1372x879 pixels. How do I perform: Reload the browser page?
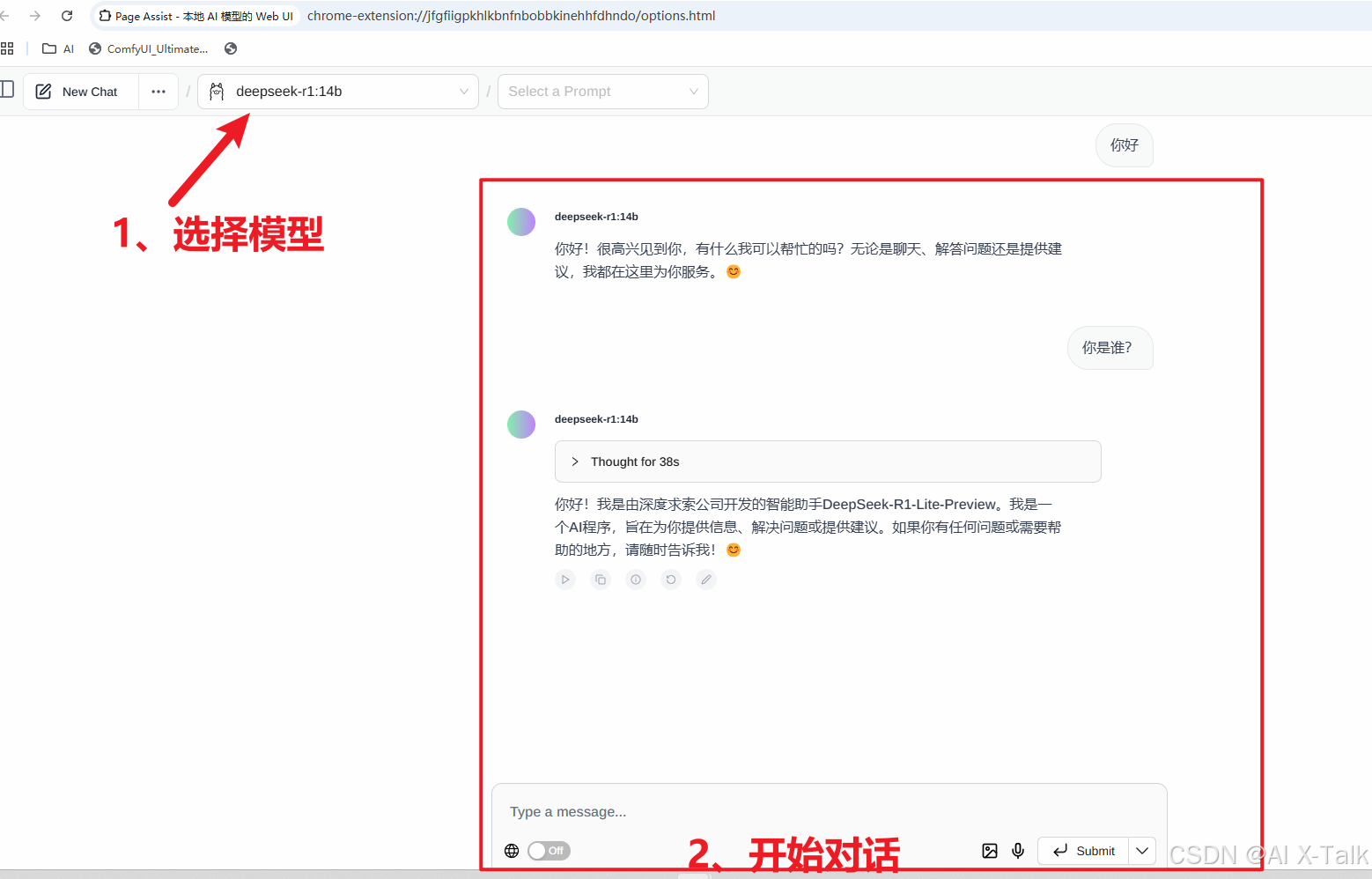click(67, 16)
